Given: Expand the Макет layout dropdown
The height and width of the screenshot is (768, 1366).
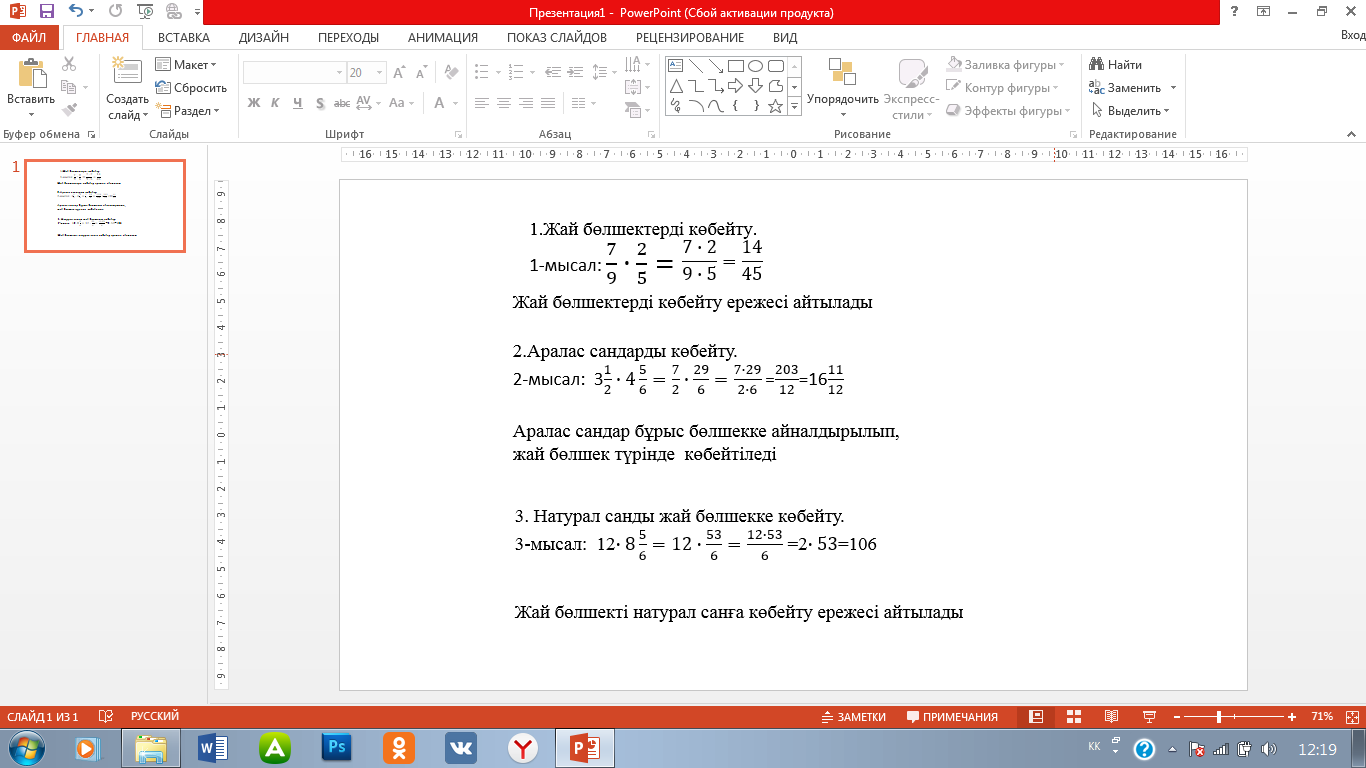Looking at the screenshot, I should point(187,65).
